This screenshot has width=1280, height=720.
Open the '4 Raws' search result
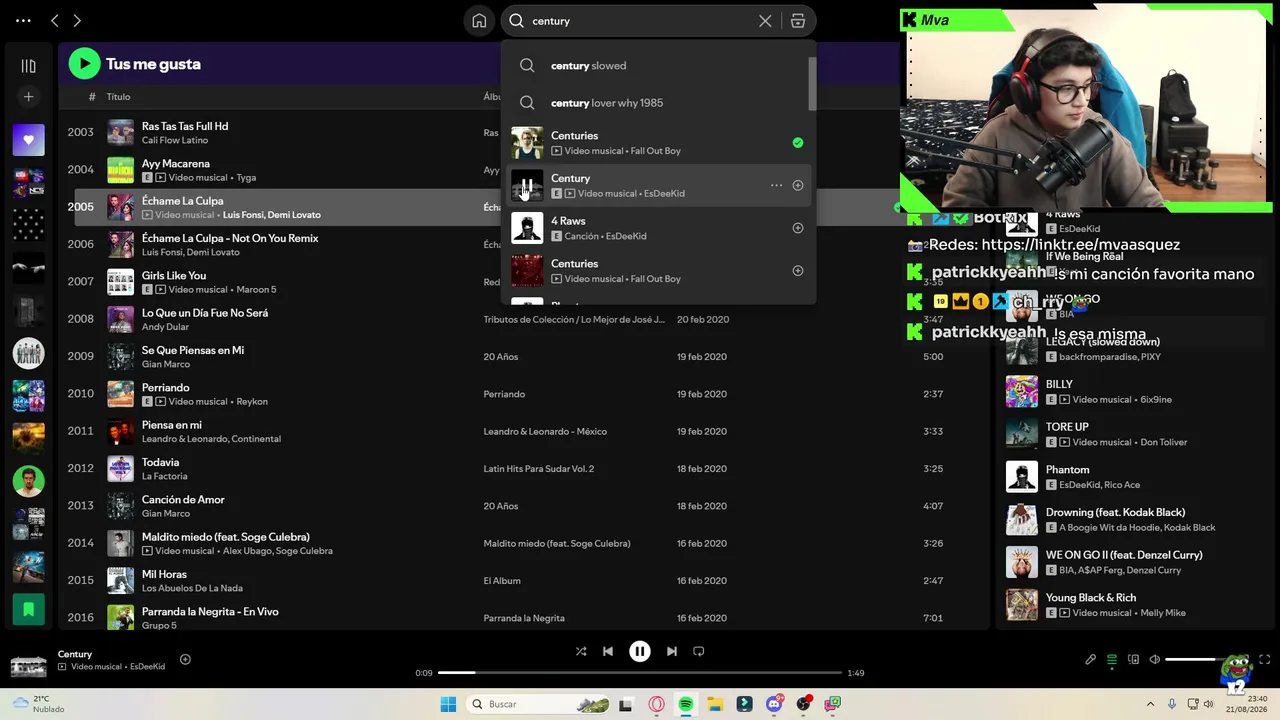658,228
